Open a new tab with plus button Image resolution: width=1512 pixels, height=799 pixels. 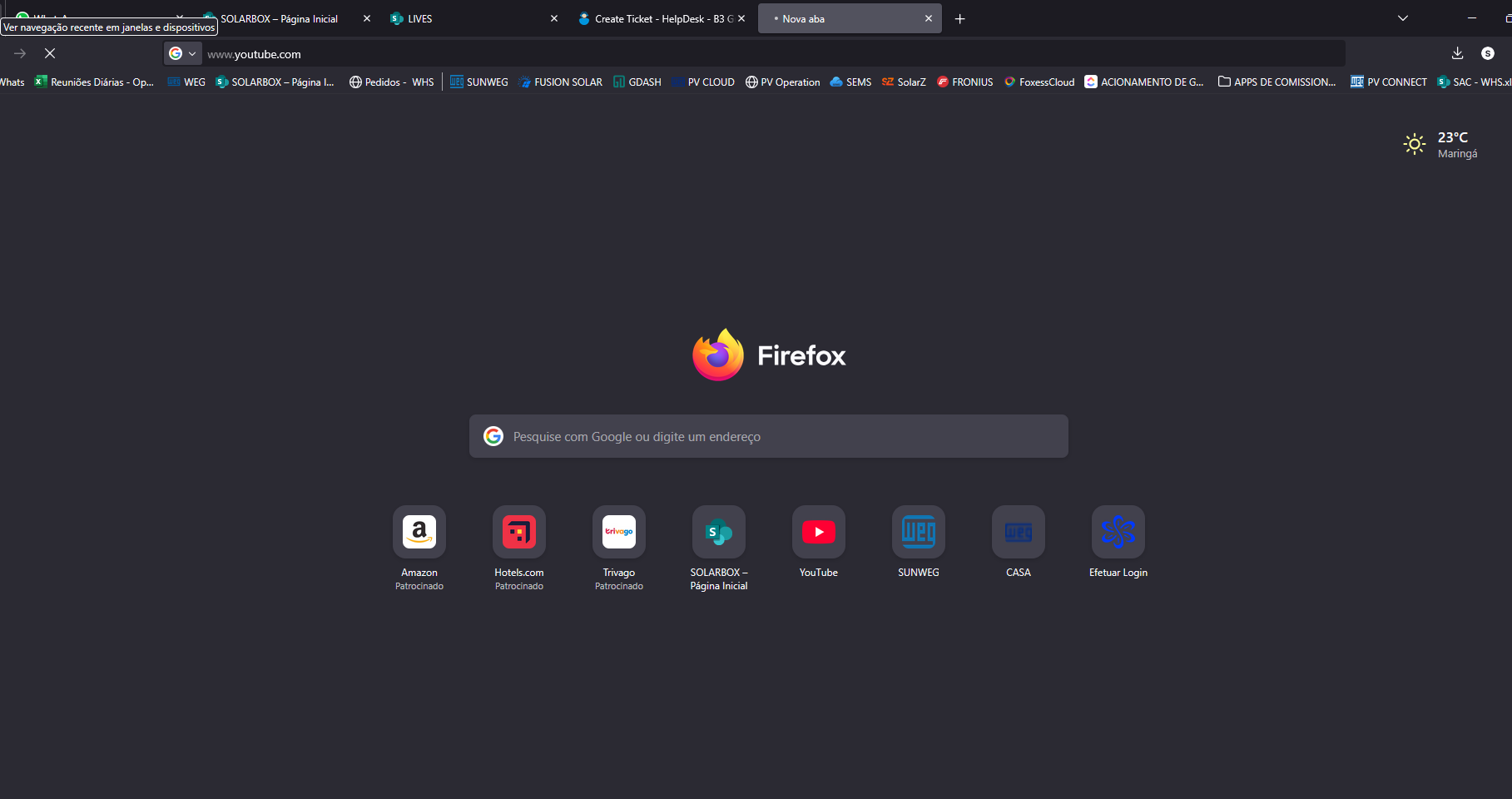click(x=959, y=18)
